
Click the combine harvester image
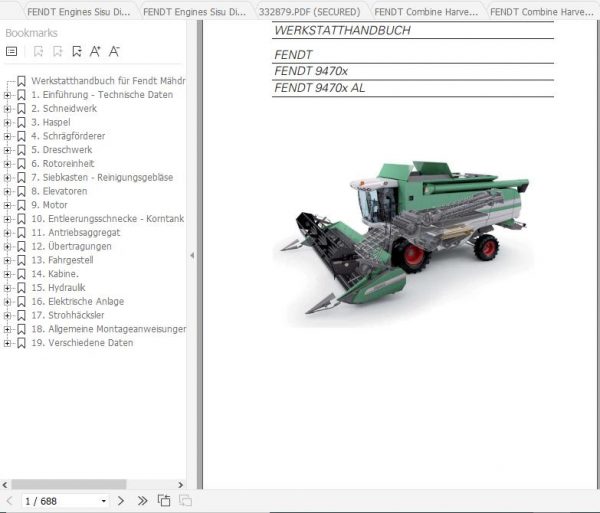coord(404,242)
